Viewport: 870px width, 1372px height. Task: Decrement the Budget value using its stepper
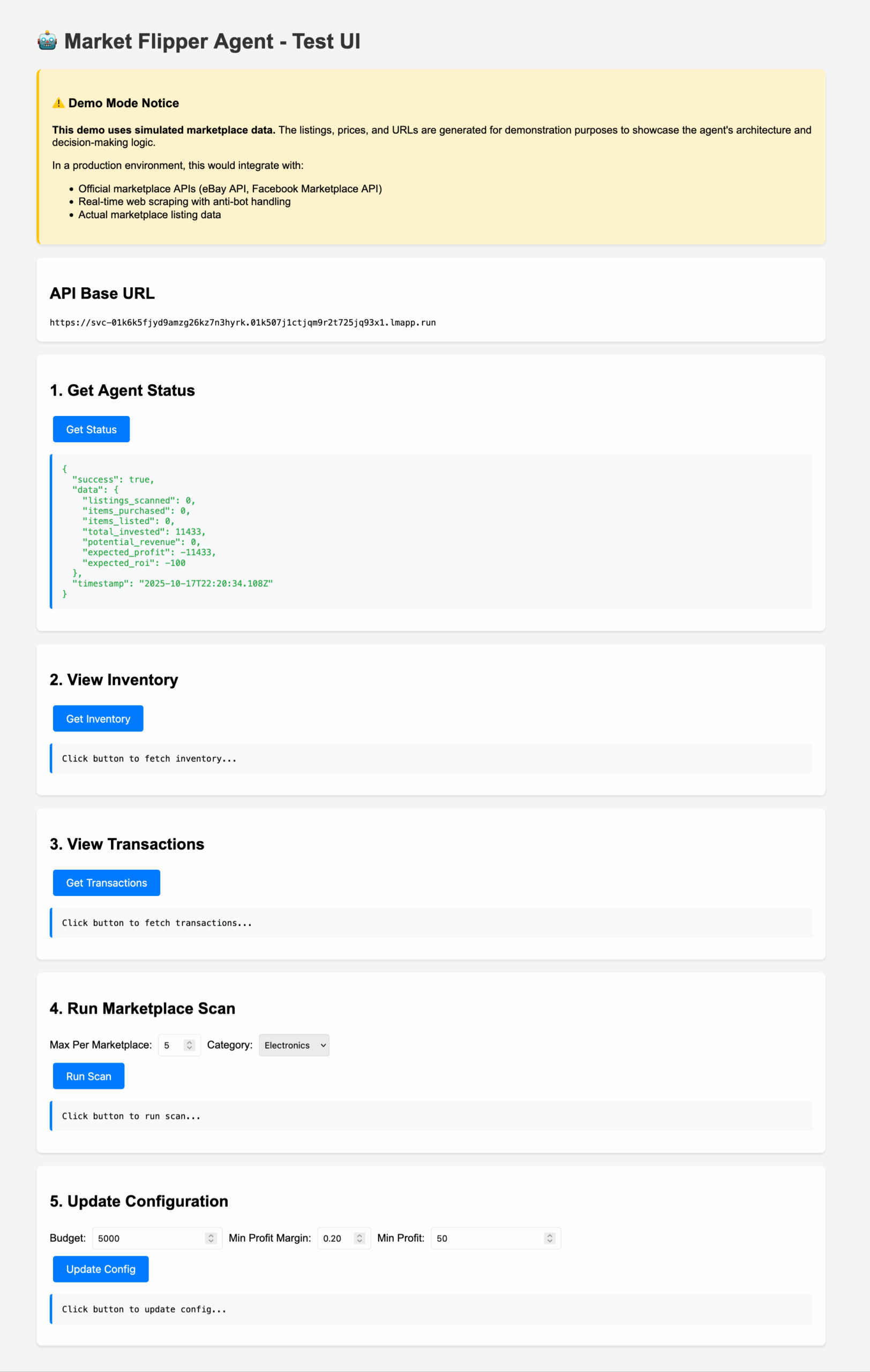click(x=211, y=1241)
